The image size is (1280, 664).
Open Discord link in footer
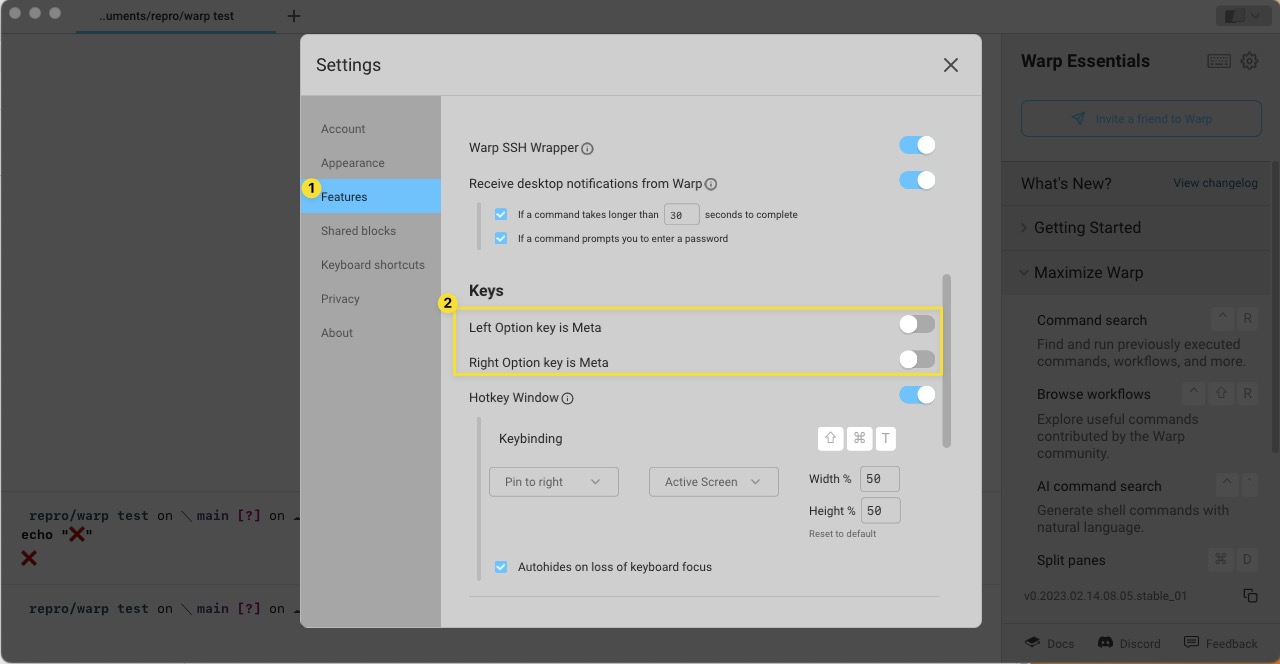tap(1129, 643)
